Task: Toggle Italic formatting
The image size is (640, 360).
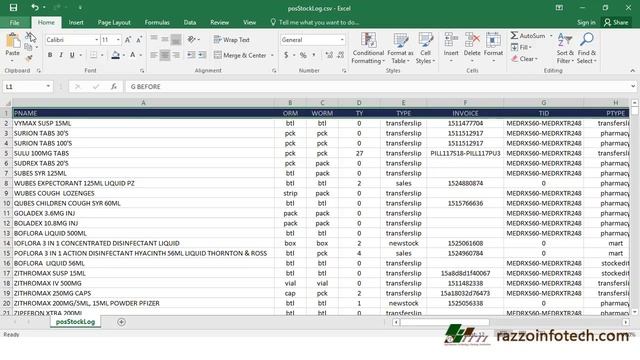Action: [x=61, y=55]
